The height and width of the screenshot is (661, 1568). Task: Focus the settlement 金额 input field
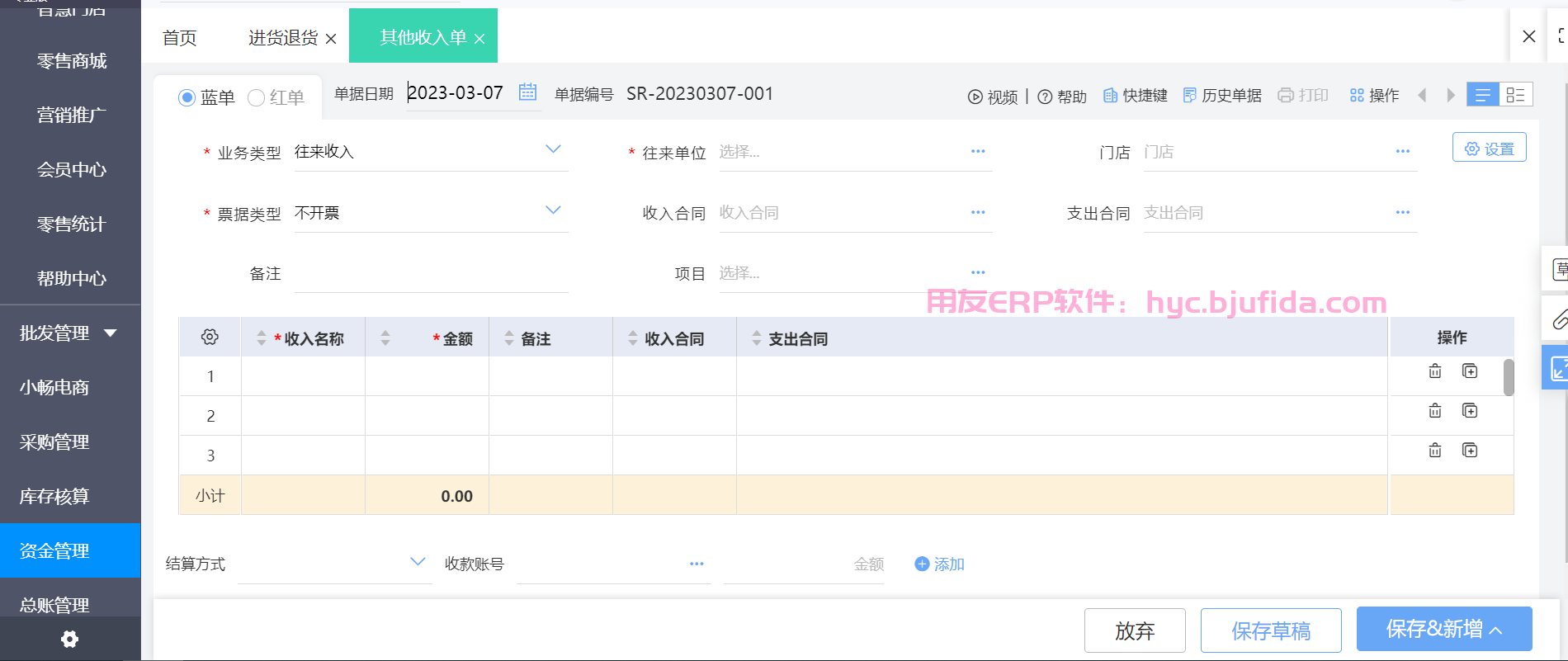(x=804, y=564)
